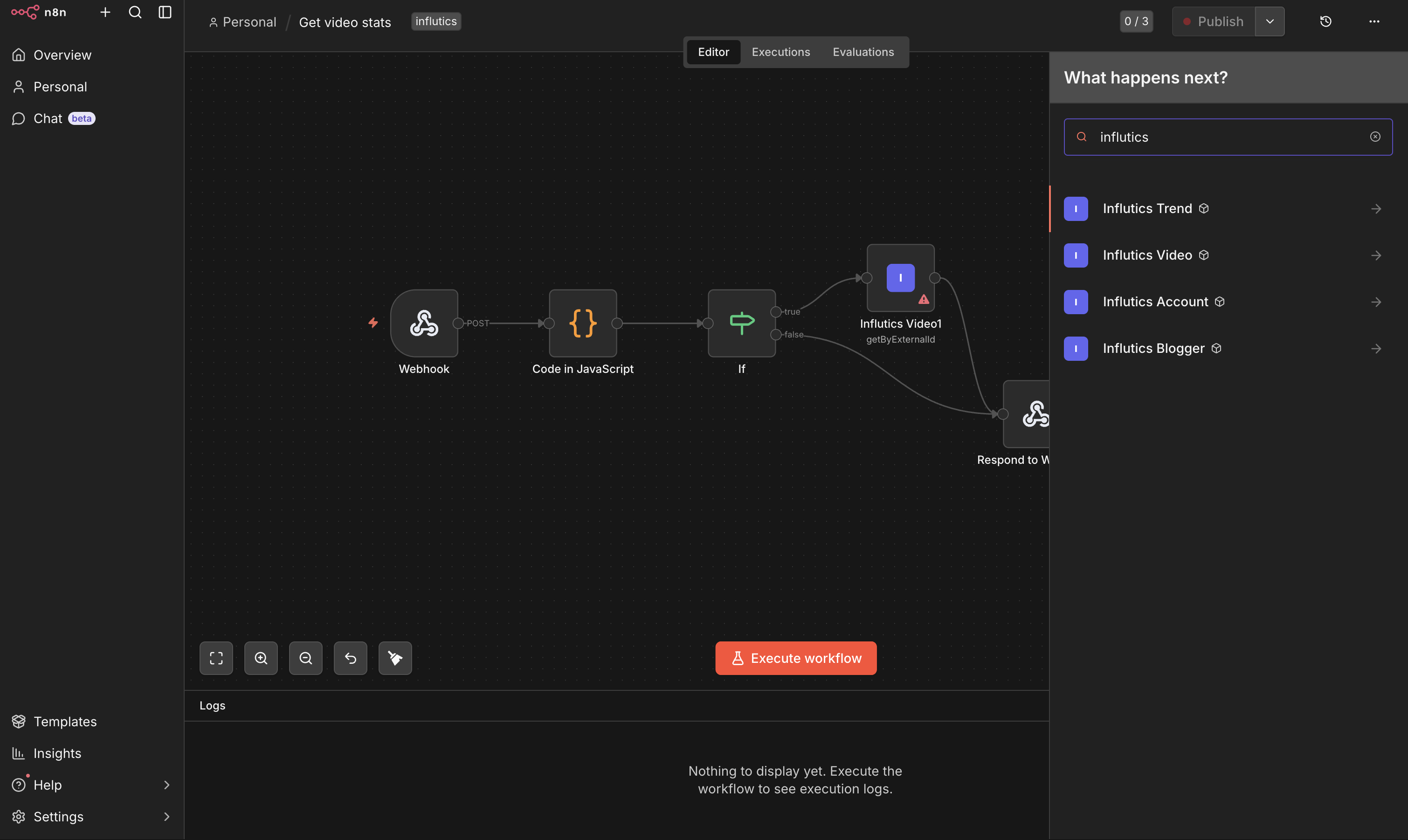Choose Influtics Blogger node
1408x840 pixels.
[x=1228, y=349]
